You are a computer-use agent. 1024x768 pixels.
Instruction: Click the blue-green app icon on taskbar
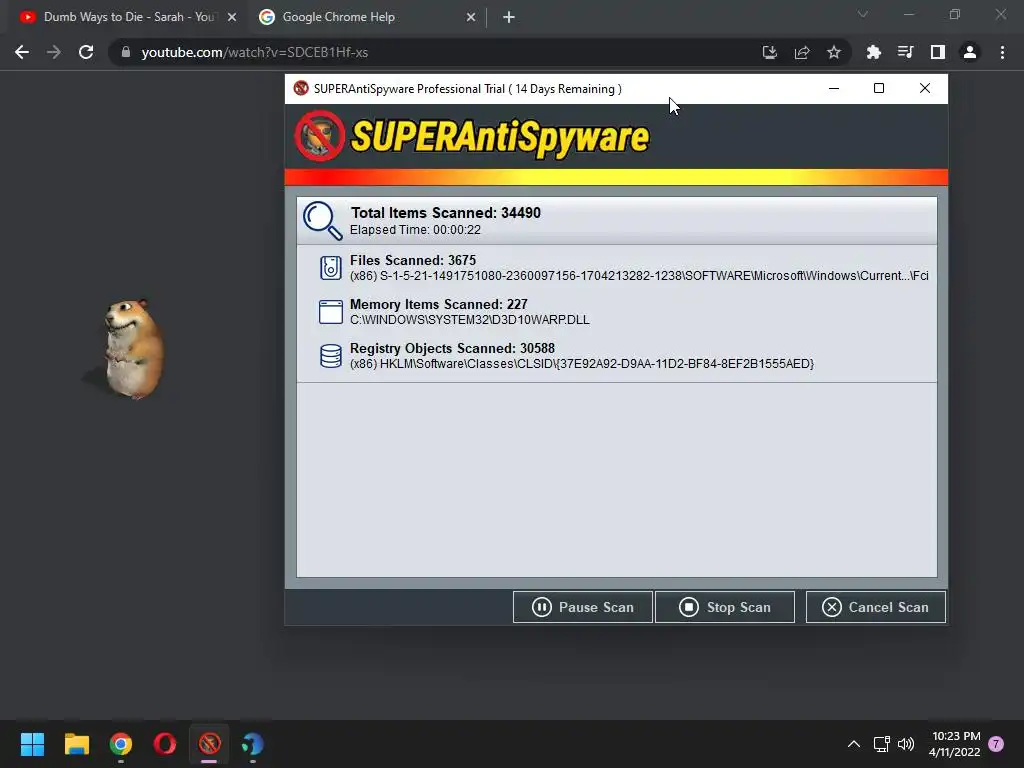[x=253, y=744]
